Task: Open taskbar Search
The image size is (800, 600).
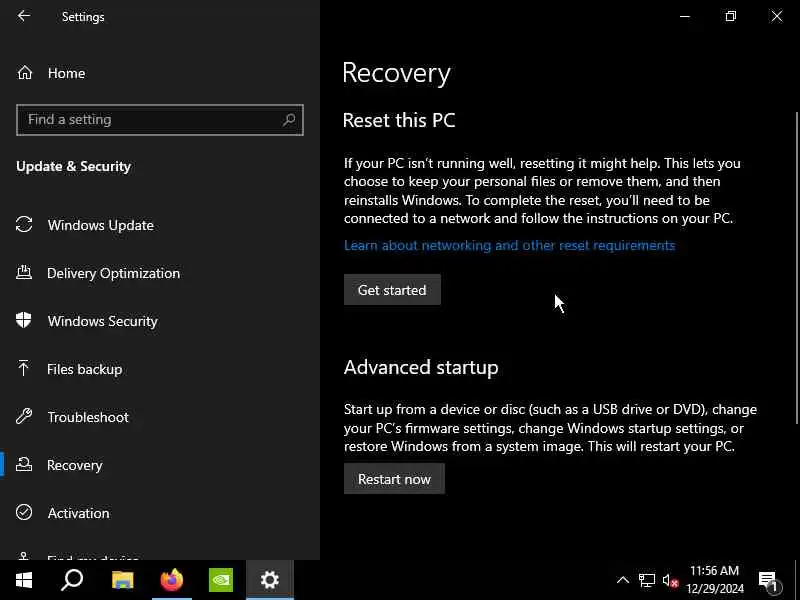Action: (x=72, y=580)
